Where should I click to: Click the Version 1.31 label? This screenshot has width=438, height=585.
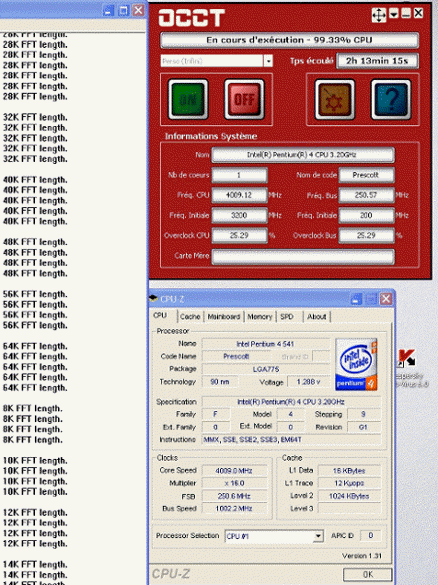click(362, 556)
